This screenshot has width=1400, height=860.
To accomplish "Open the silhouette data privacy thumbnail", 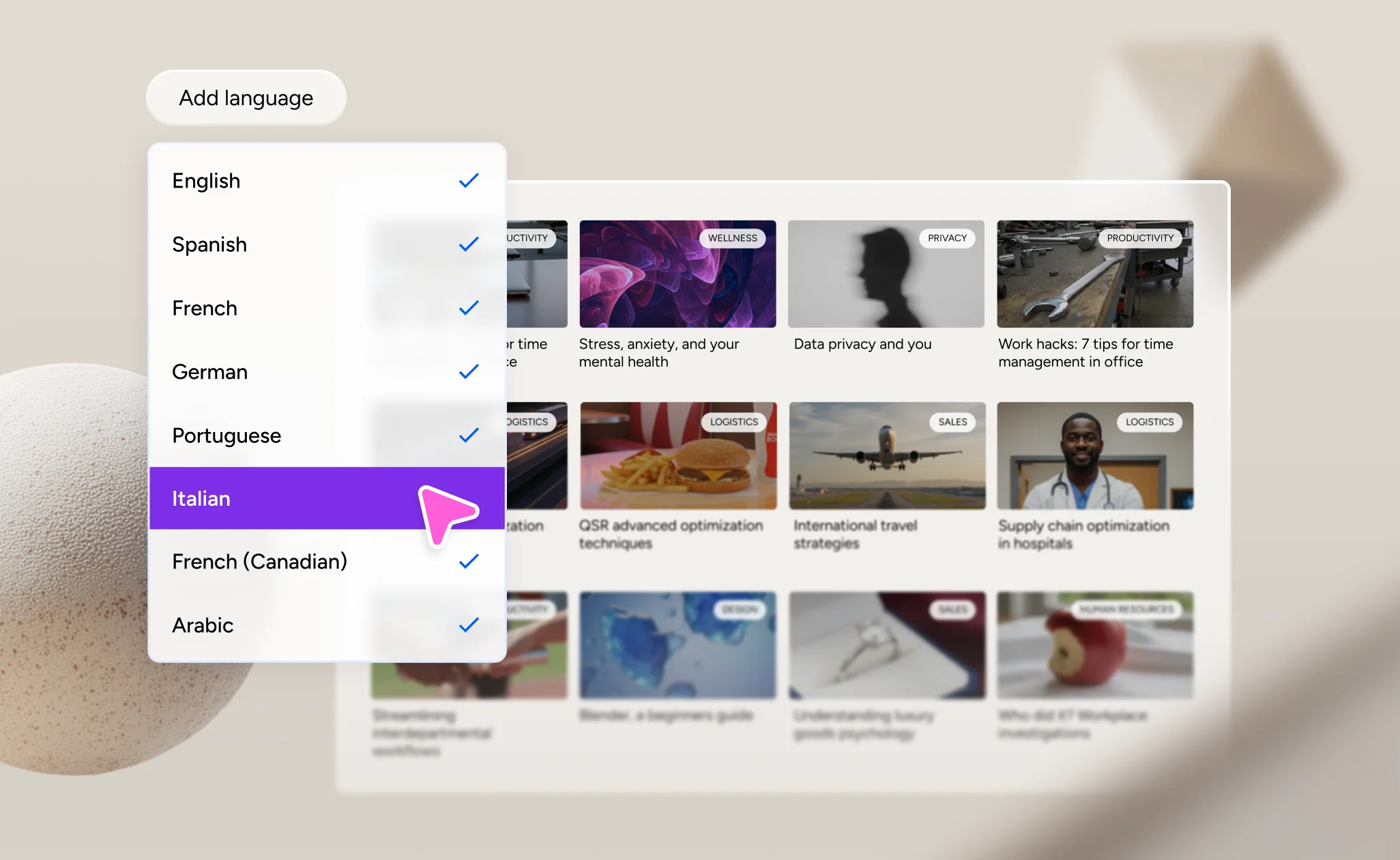I will pos(886,274).
